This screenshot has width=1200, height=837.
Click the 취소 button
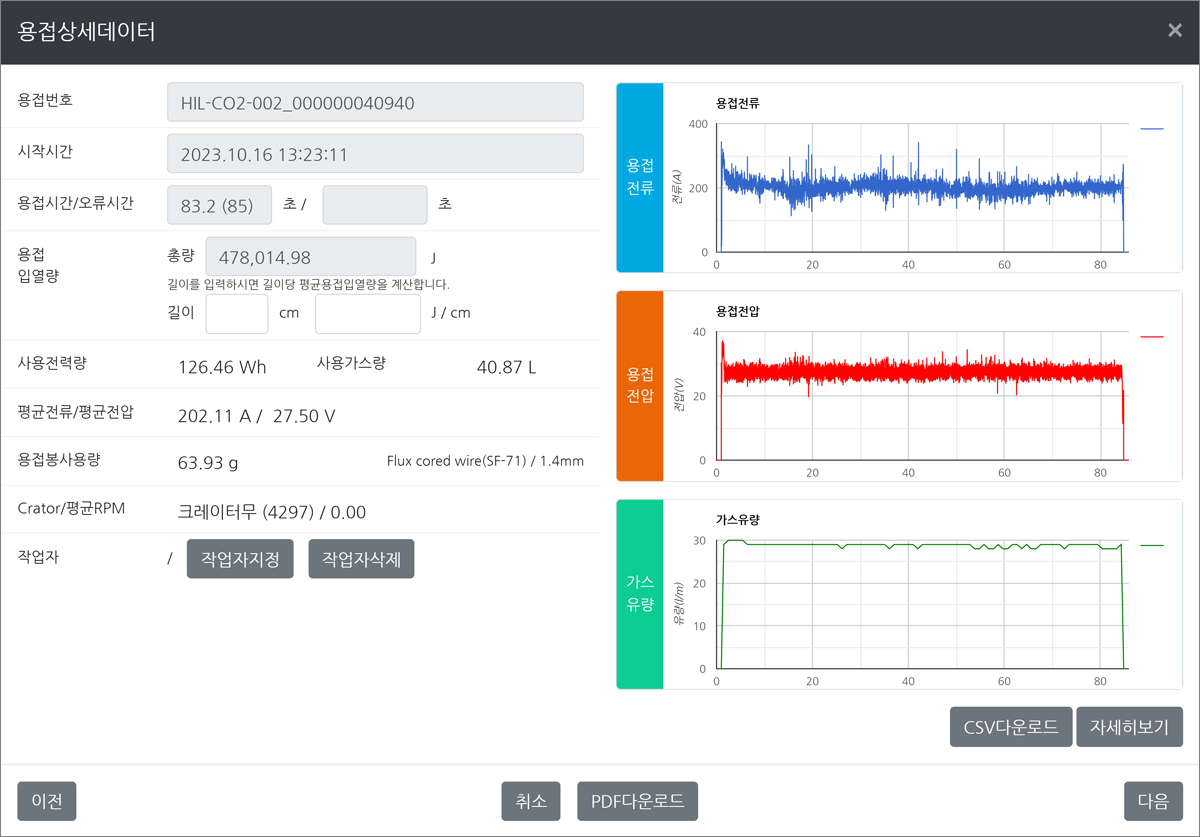pos(531,801)
